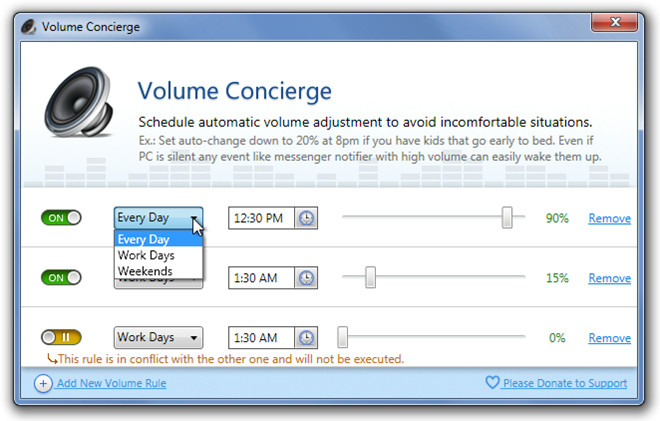Open the Work Days dropdown in third rule

(158, 338)
